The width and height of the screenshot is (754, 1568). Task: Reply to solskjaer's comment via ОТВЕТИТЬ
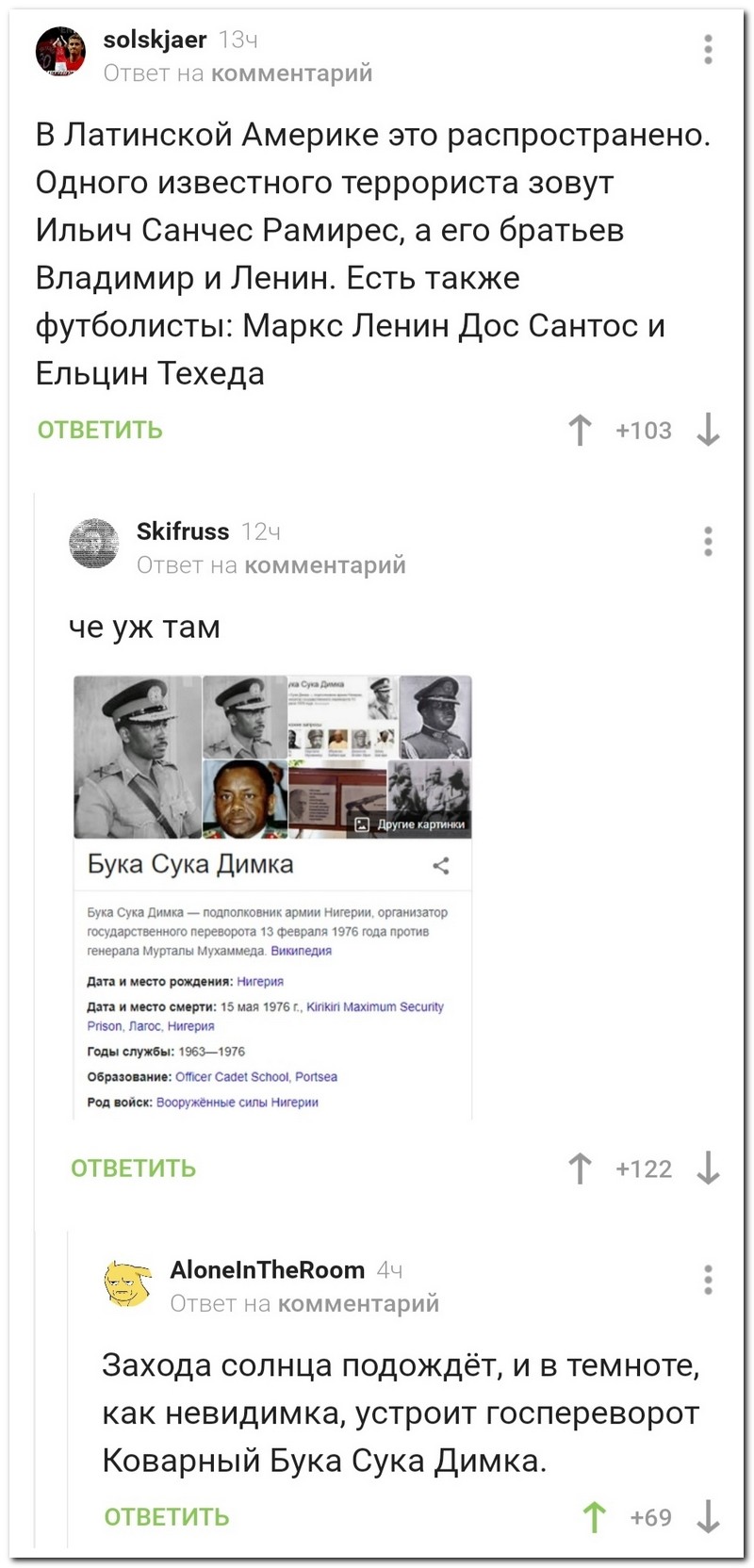click(x=100, y=431)
